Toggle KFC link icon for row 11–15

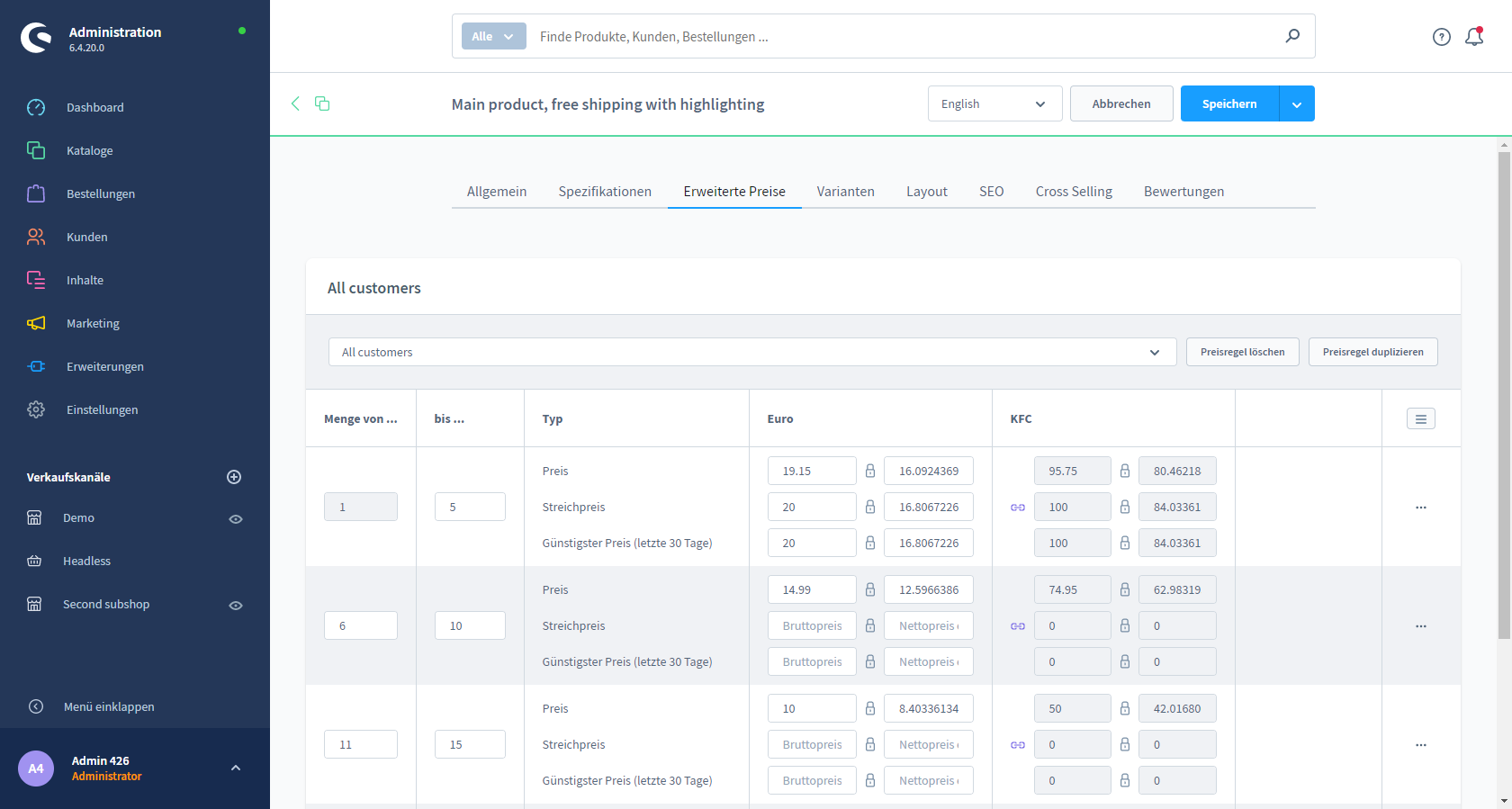1018,745
